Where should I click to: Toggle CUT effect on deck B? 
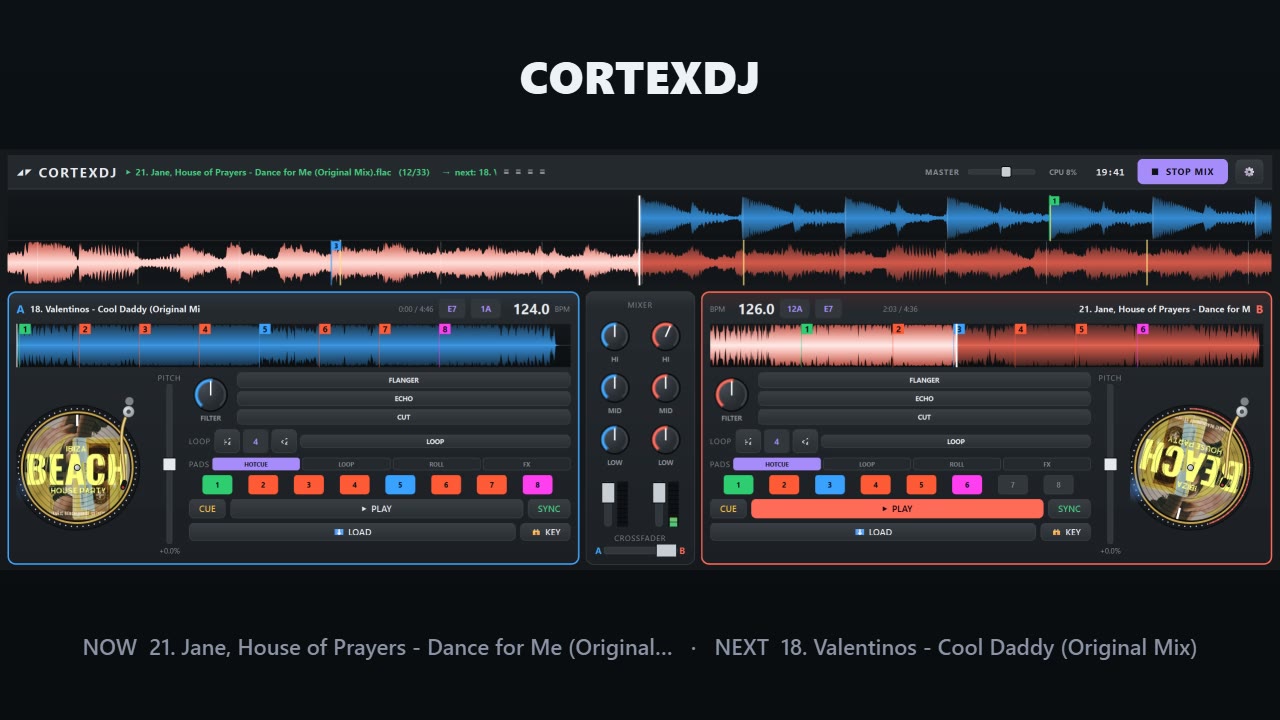[924, 417]
